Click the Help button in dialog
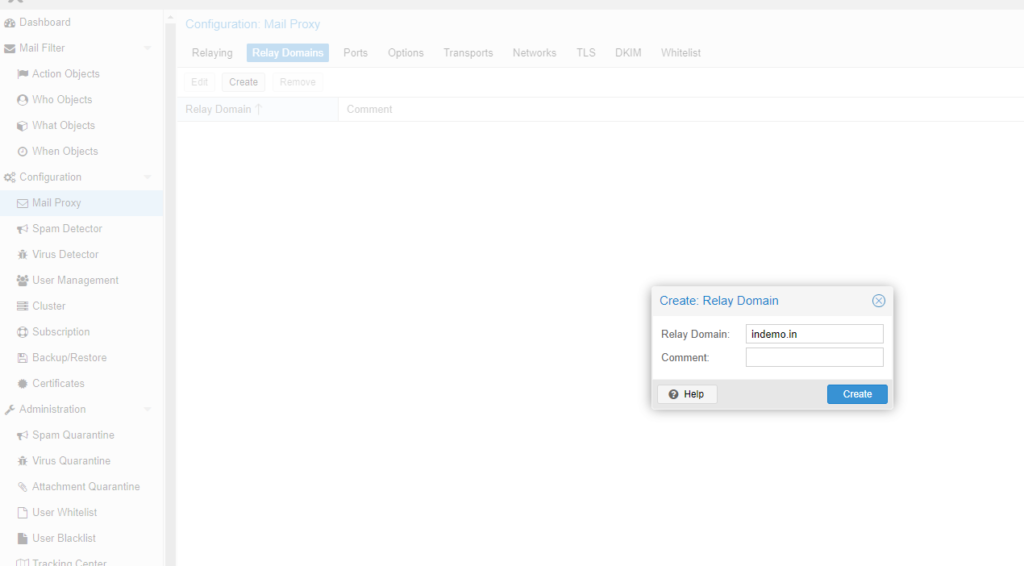The height and width of the screenshot is (566, 1024). pyautogui.click(x=686, y=394)
